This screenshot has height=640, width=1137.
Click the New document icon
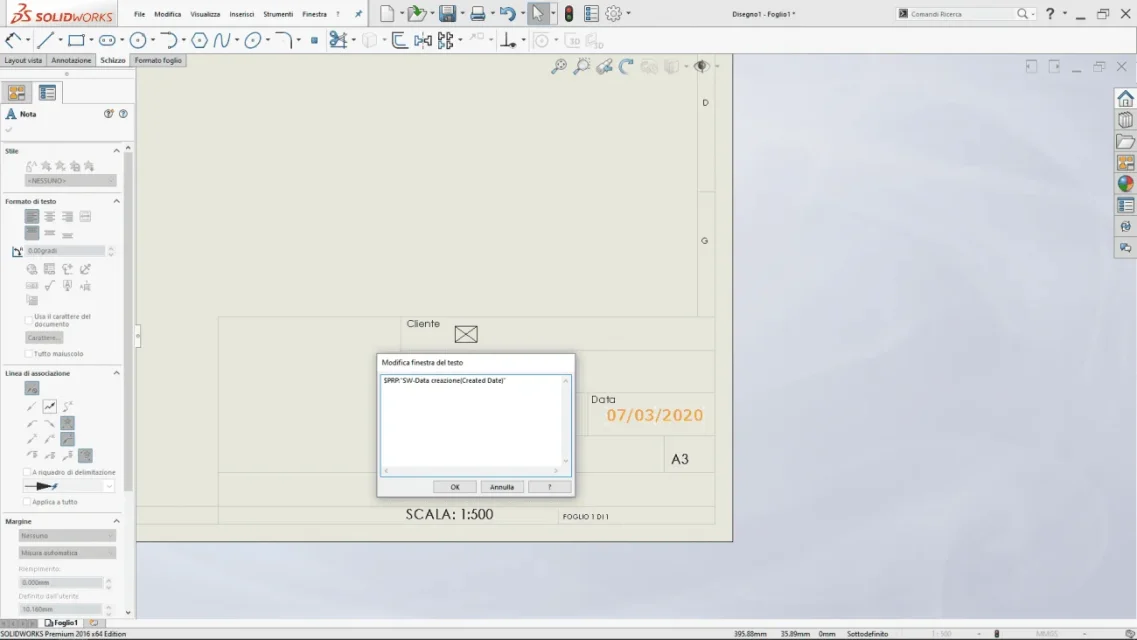[x=387, y=13]
